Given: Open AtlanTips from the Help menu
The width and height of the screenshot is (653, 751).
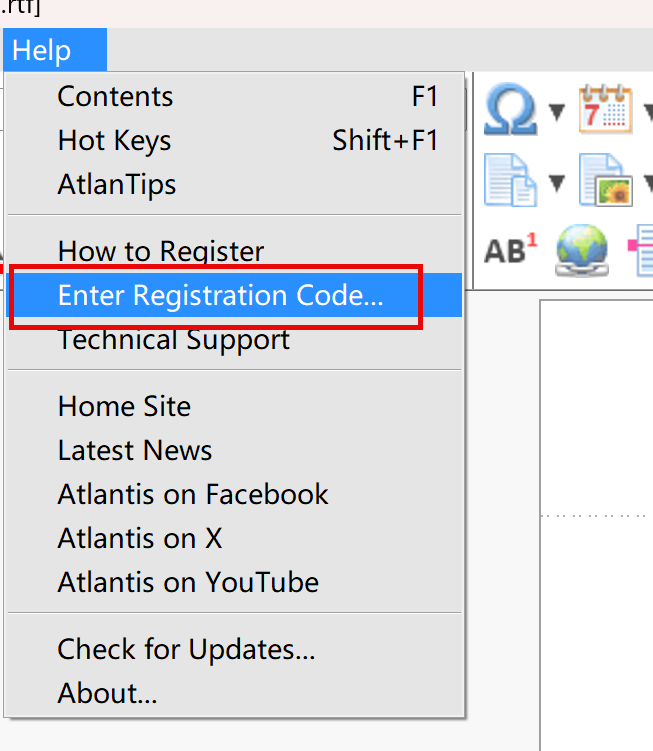Looking at the screenshot, I should click(117, 185).
